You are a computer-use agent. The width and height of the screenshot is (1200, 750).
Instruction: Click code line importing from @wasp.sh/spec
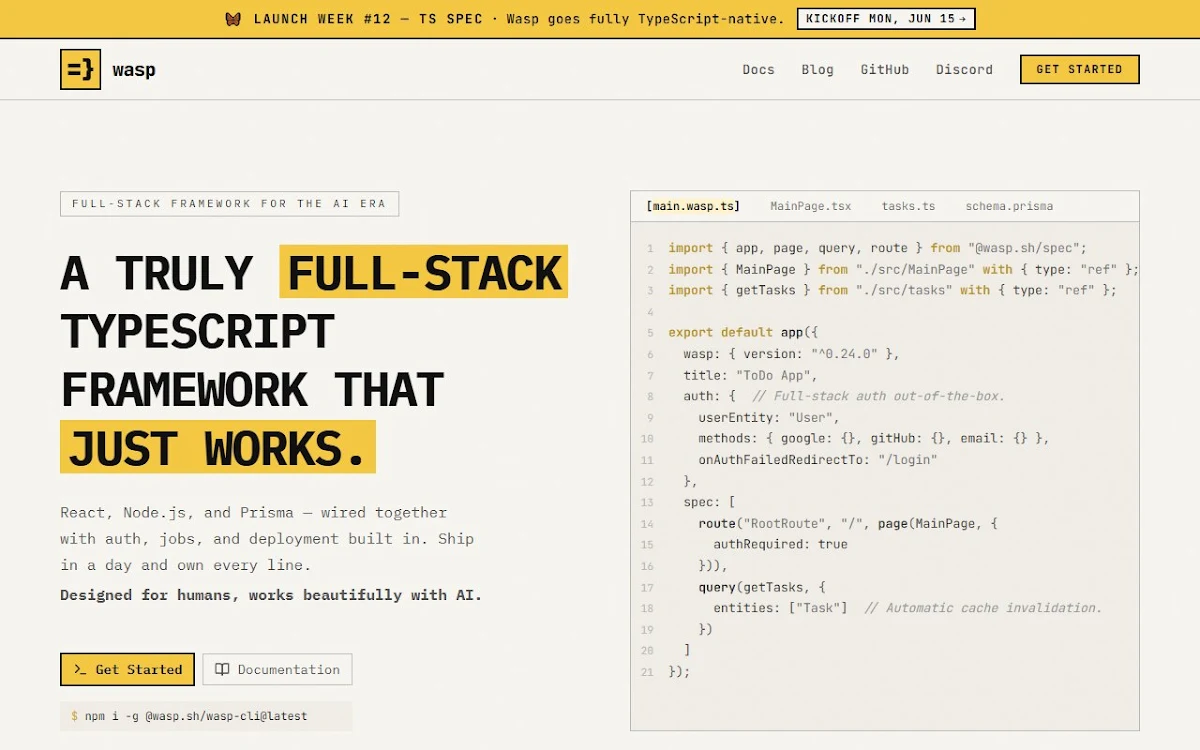click(877, 248)
